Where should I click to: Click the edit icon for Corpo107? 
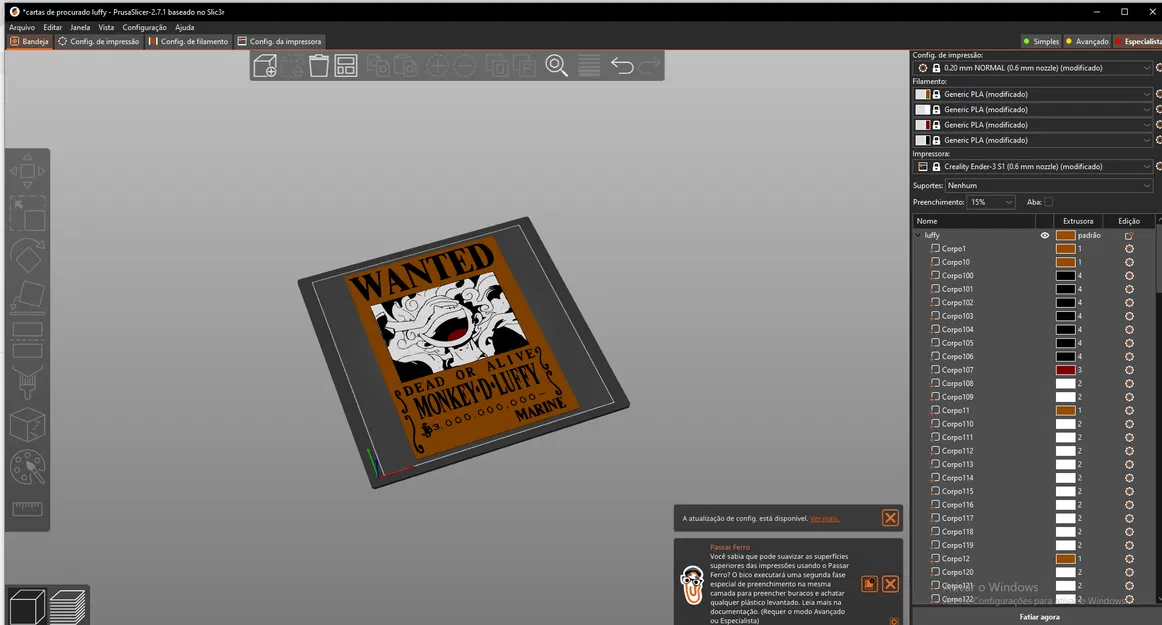(x=1129, y=370)
